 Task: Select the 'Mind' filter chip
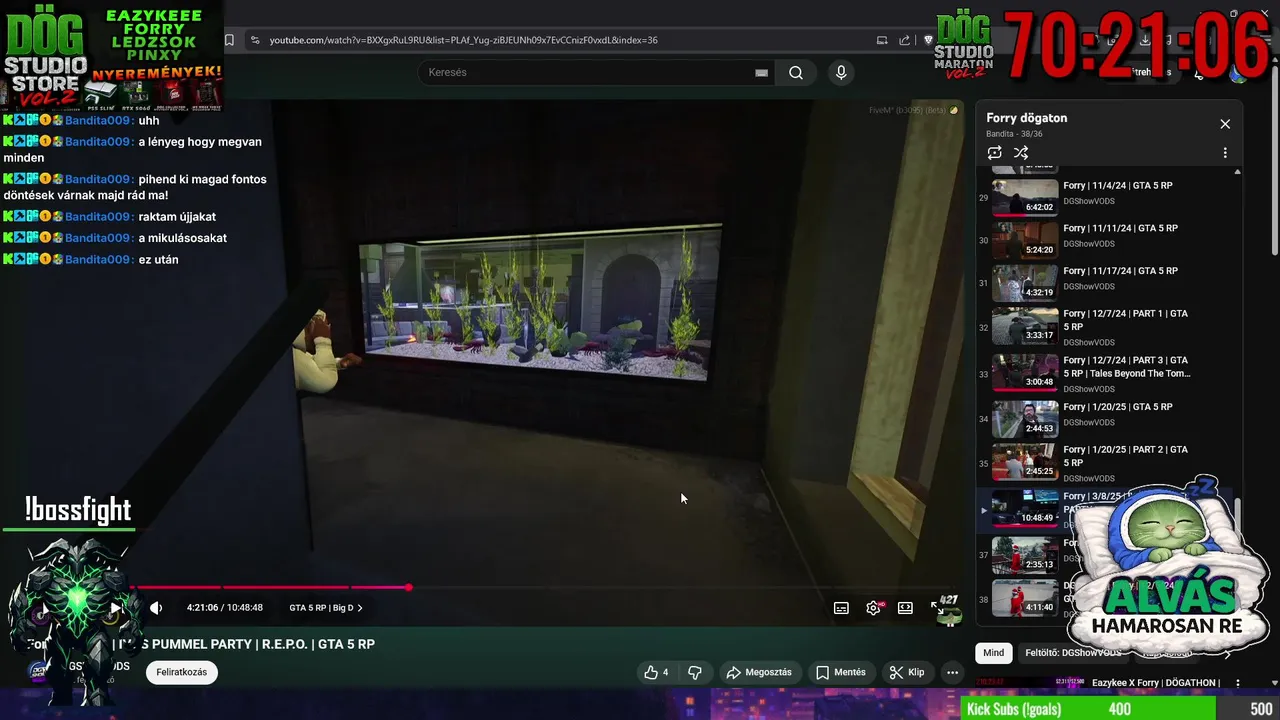tap(993, 653)
